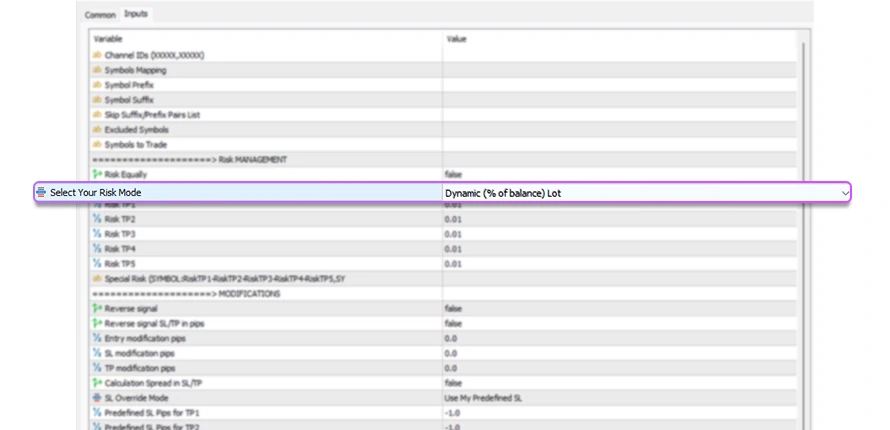This screenshot has height=430, width=890.
Task: Click the risk mode dropdown chevron arrow
Action: 845,192
